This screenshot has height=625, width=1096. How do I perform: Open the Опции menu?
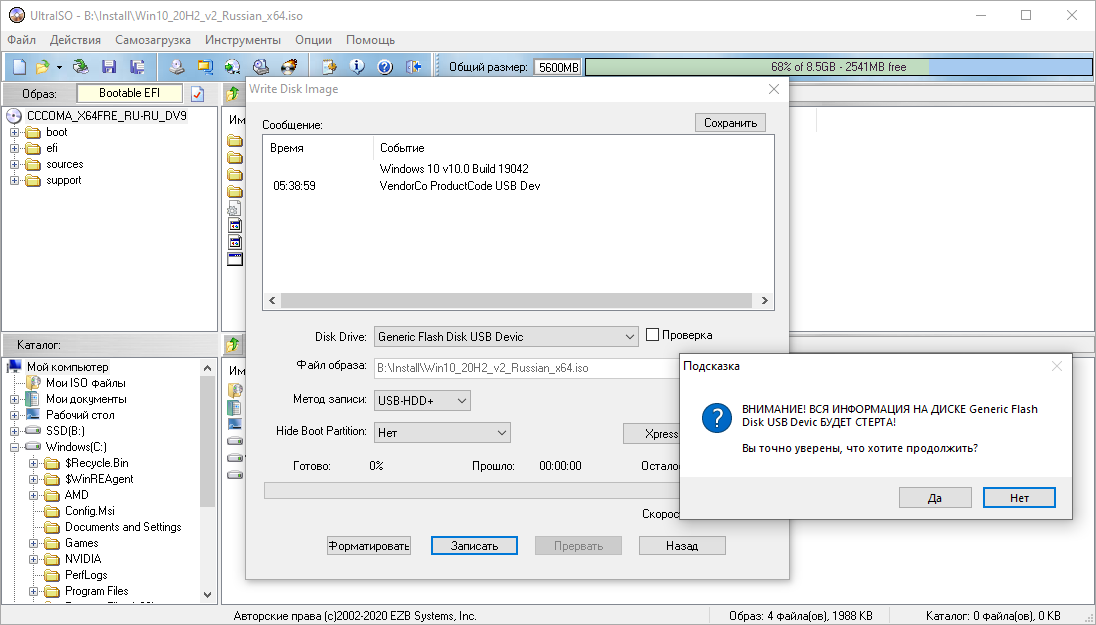point(313,40)
